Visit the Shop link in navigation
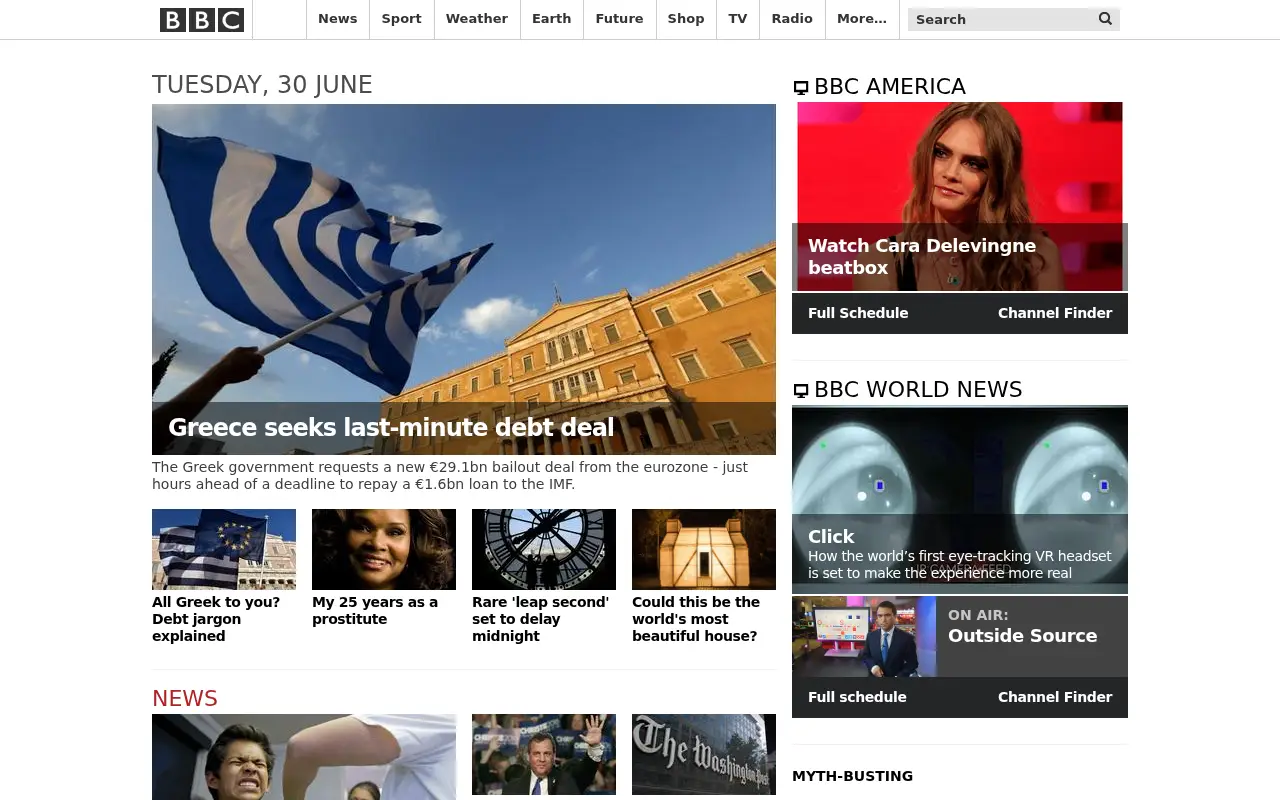The width and height of the screenshot is (1280, 800). 686,19
